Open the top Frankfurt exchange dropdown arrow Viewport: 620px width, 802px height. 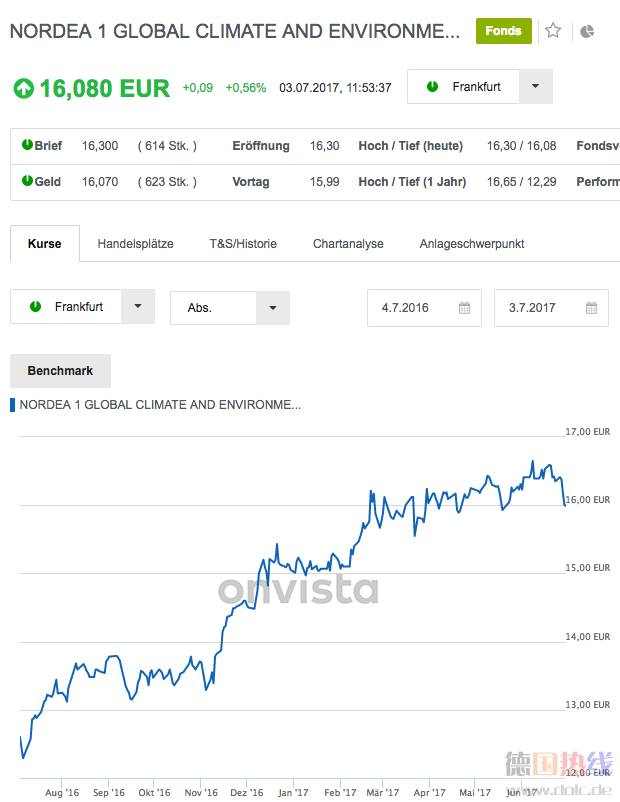point(536,86)
